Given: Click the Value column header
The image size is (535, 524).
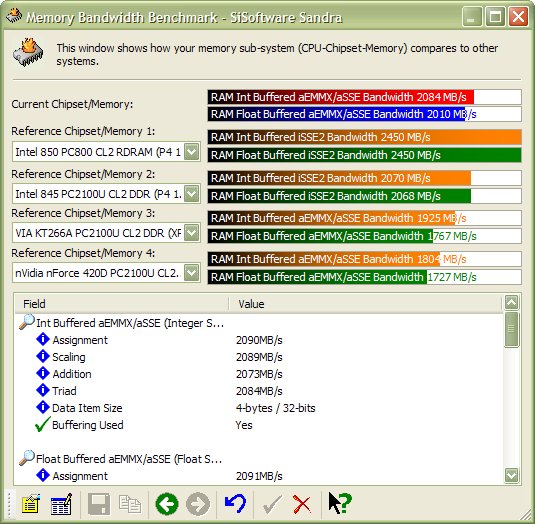Looking at the screenshot, I should [x=365, y=304].
